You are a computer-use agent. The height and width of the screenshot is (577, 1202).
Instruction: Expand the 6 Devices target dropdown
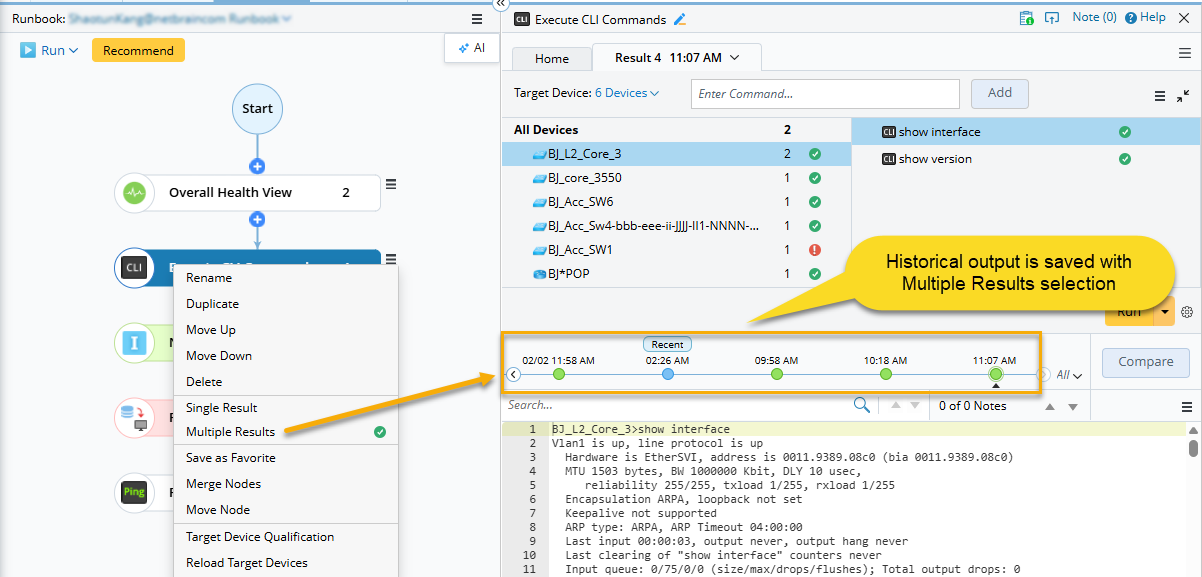coord(627,93)
